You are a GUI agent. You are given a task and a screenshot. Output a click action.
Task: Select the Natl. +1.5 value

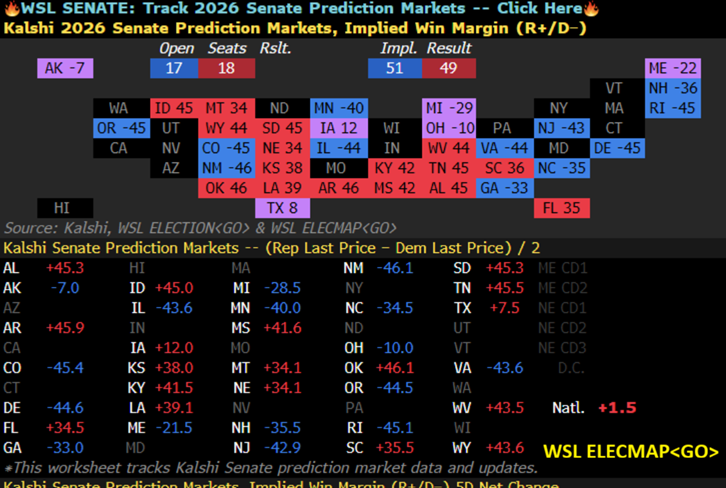click(617, 407)
